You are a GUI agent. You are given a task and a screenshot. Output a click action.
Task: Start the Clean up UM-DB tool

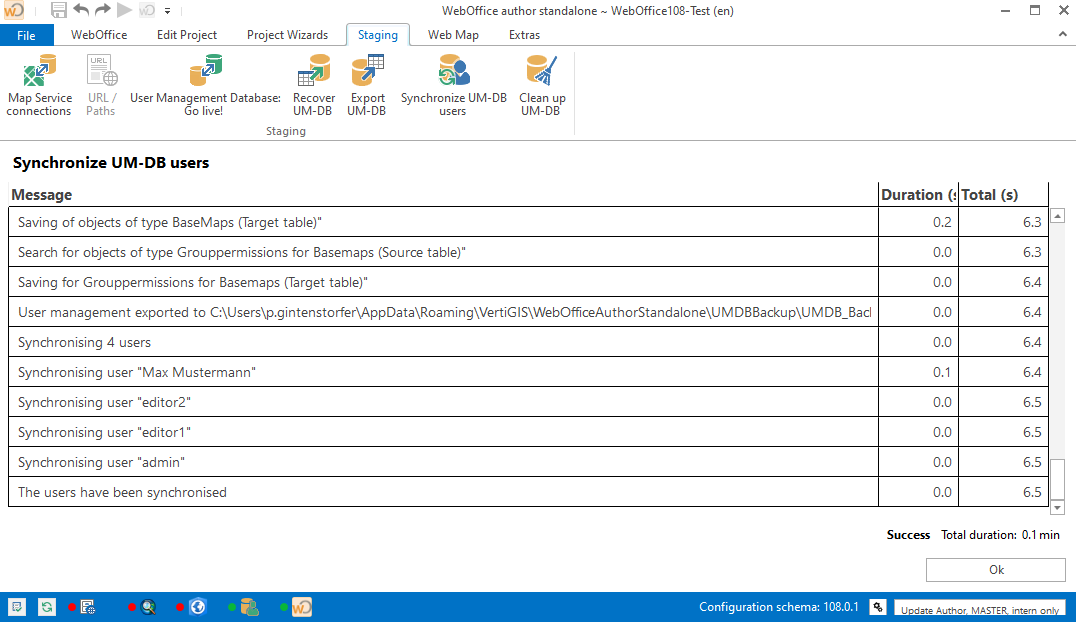tap(541, 85)
